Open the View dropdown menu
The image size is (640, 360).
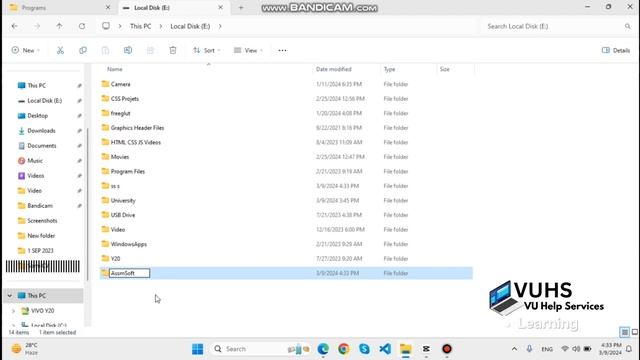pyautogui.click(x=248, y=50)
